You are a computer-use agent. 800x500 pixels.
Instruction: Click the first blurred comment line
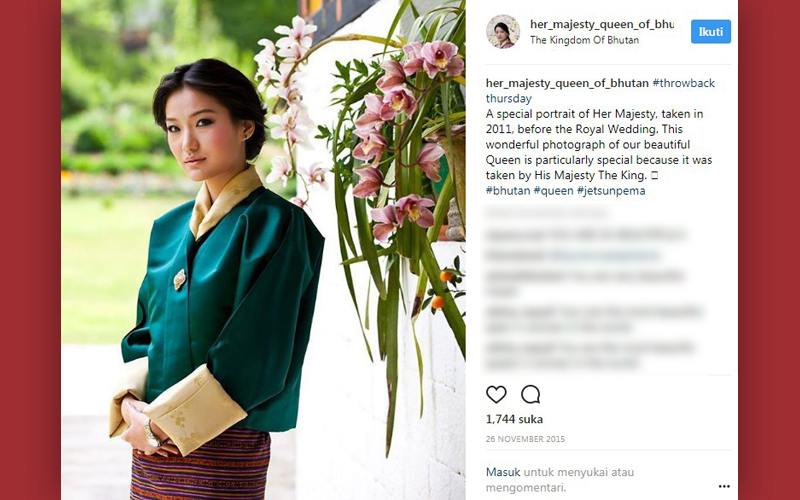(x=546, y=213)
